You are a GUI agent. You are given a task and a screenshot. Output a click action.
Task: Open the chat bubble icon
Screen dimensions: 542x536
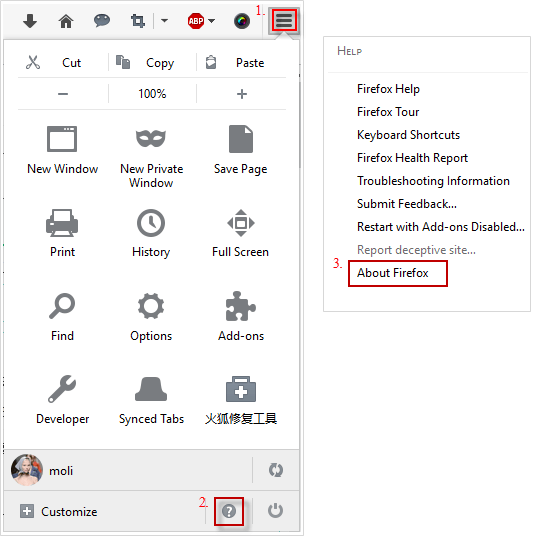tap(102, 21)
